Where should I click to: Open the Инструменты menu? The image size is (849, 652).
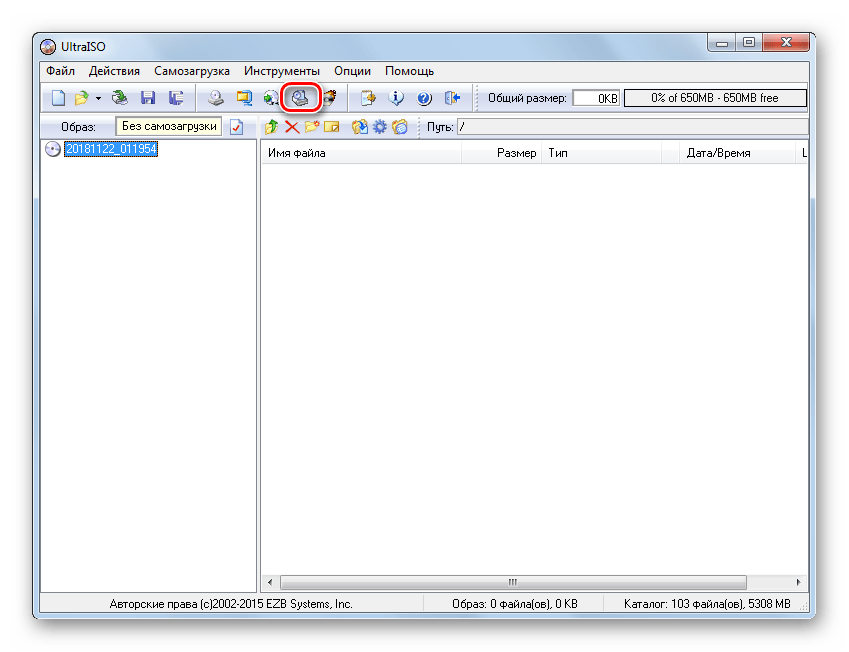coord(281,71)
